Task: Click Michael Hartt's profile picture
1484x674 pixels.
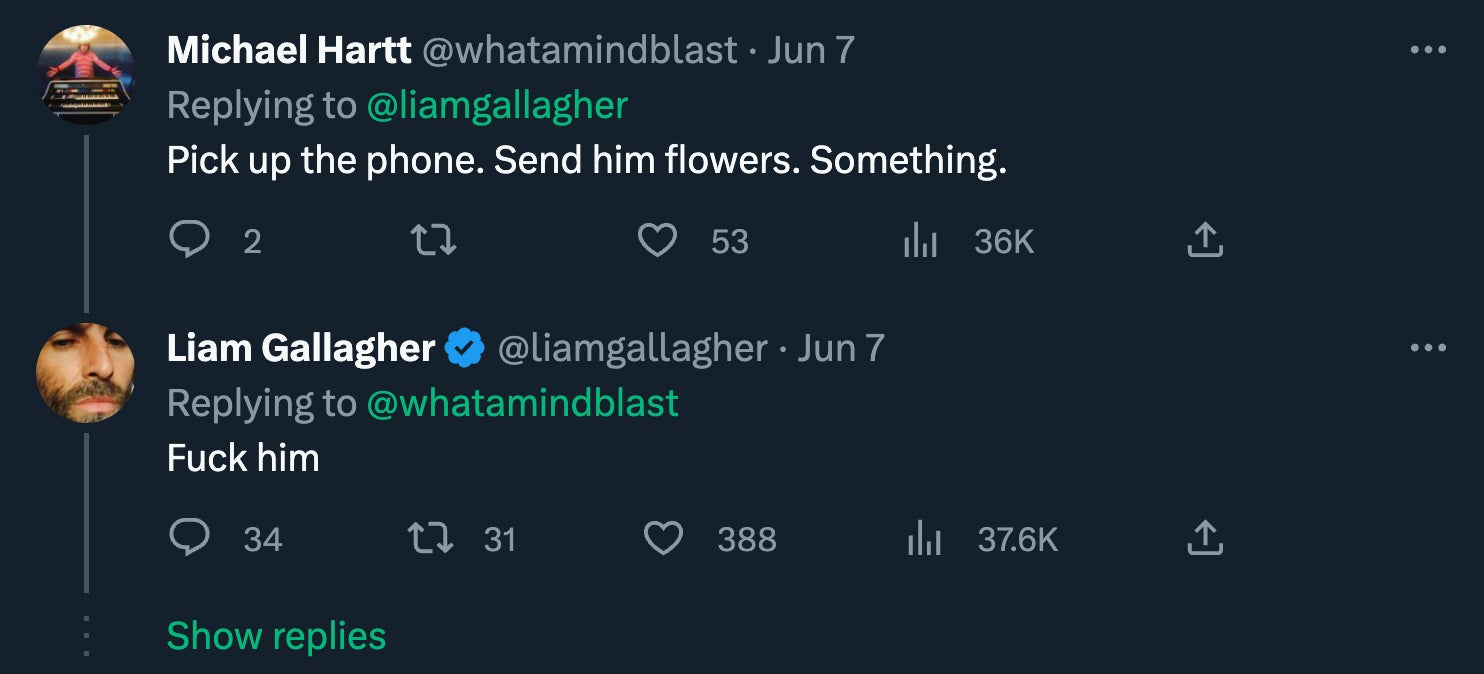Action: (85, 75)
